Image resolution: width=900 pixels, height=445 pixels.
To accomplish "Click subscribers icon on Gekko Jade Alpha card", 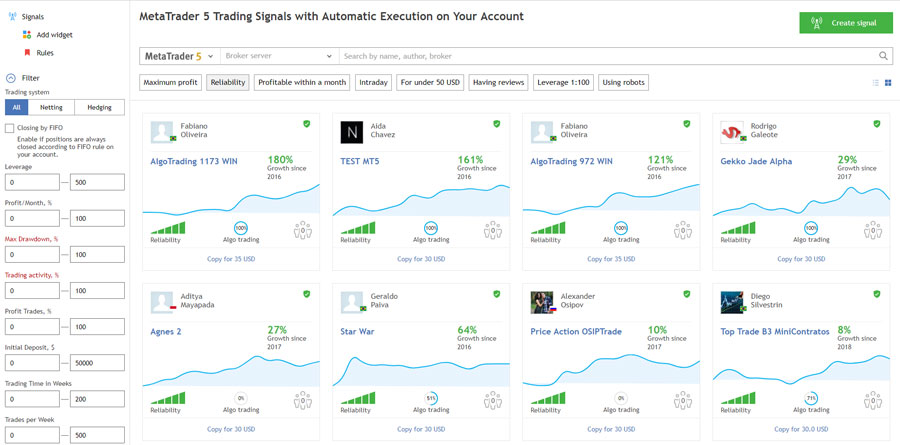I will [x=872, y=230].
